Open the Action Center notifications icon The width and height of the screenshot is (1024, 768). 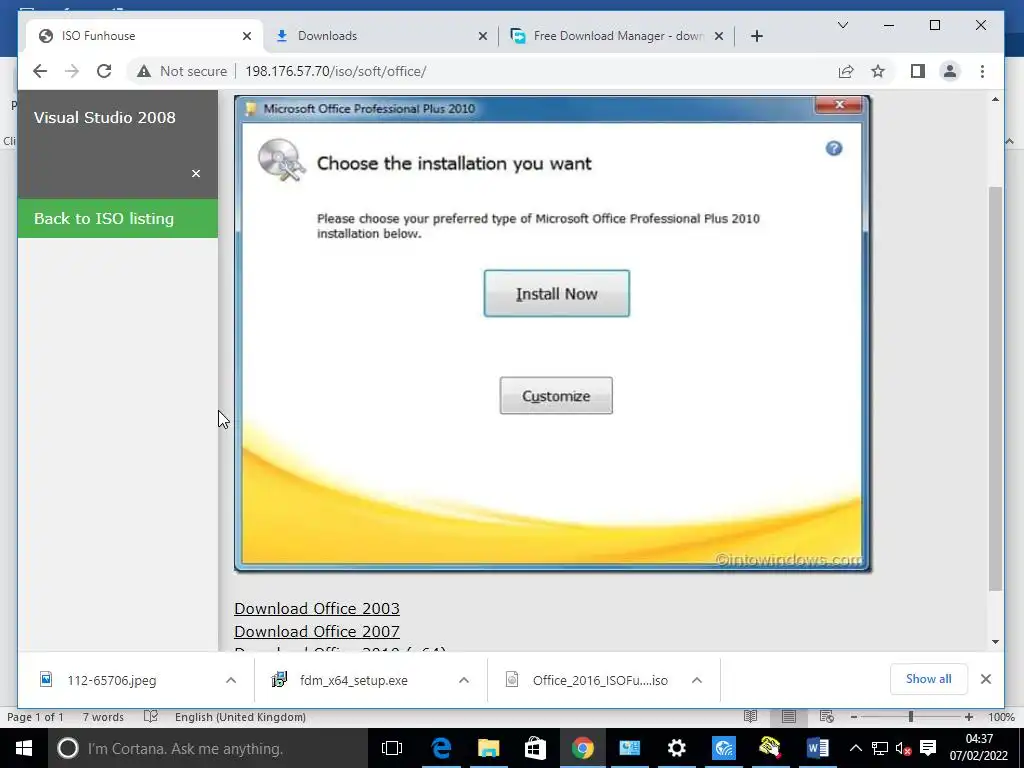(927, 748)
